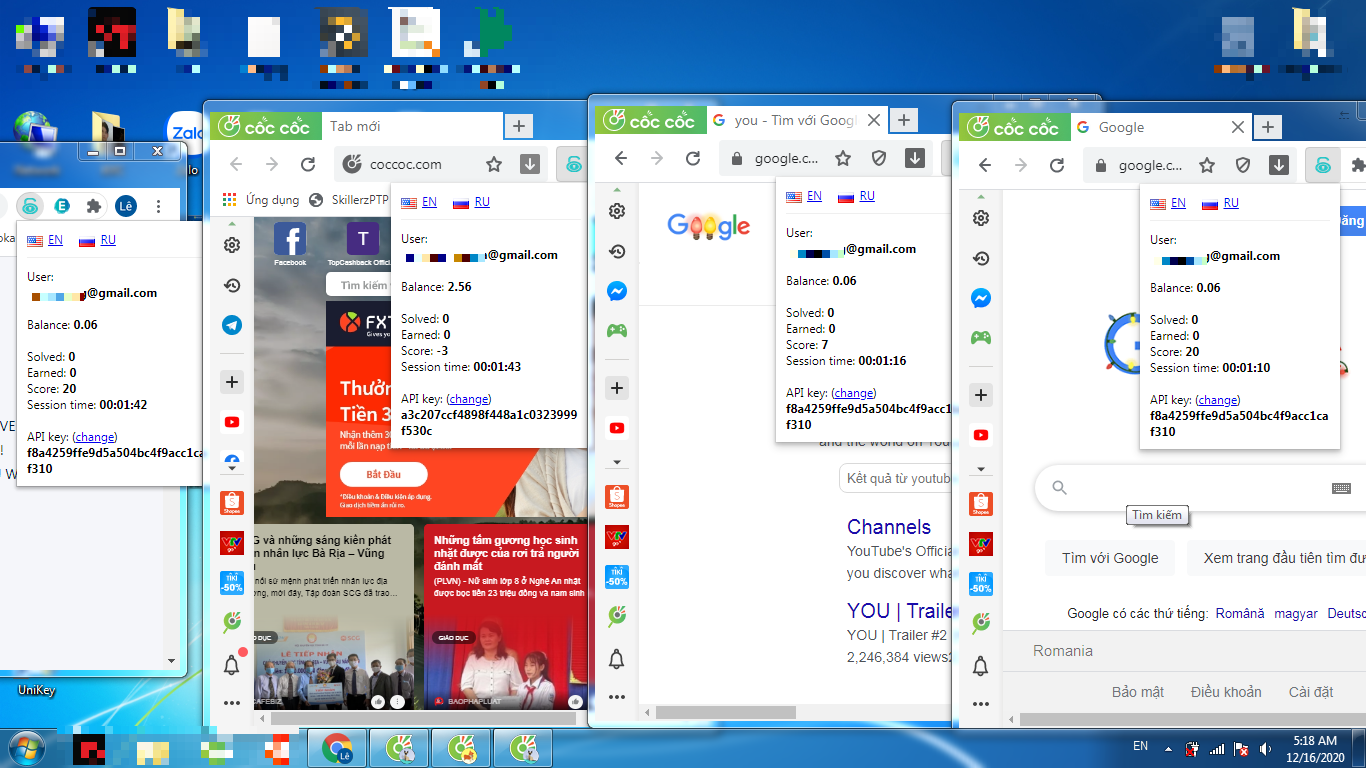Open Chrome from the taskbar
This screenshot has width=1366, height=768.
[337, 749]
